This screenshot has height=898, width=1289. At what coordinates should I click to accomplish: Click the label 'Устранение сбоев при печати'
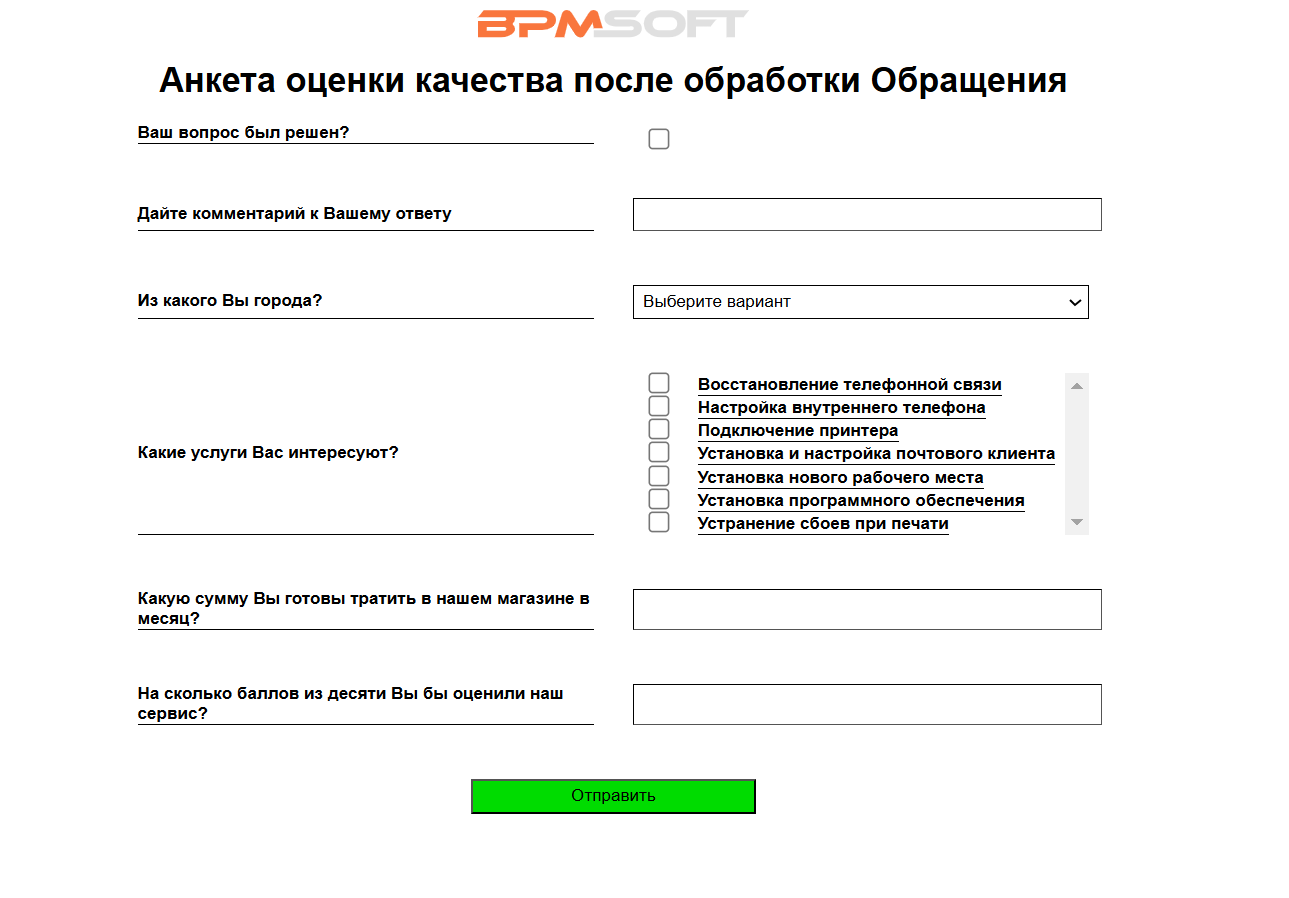pos(823,524)
